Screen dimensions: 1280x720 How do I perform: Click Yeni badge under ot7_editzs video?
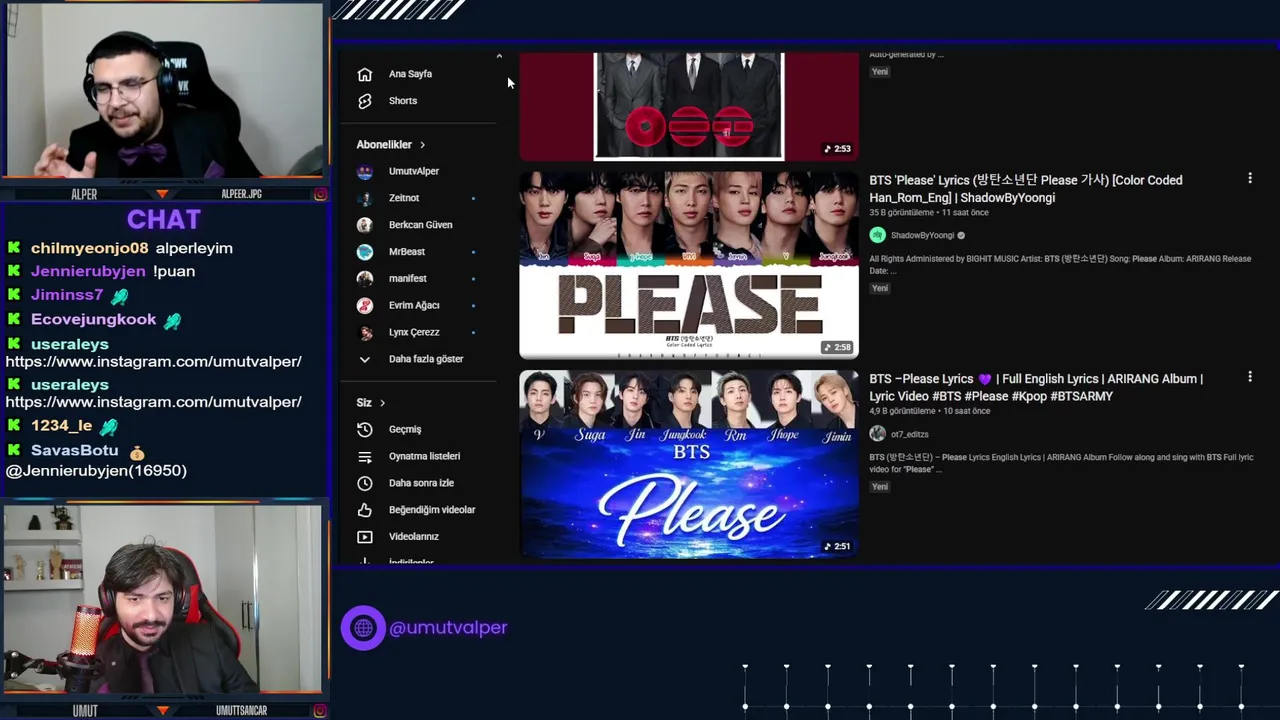(880, 487)
